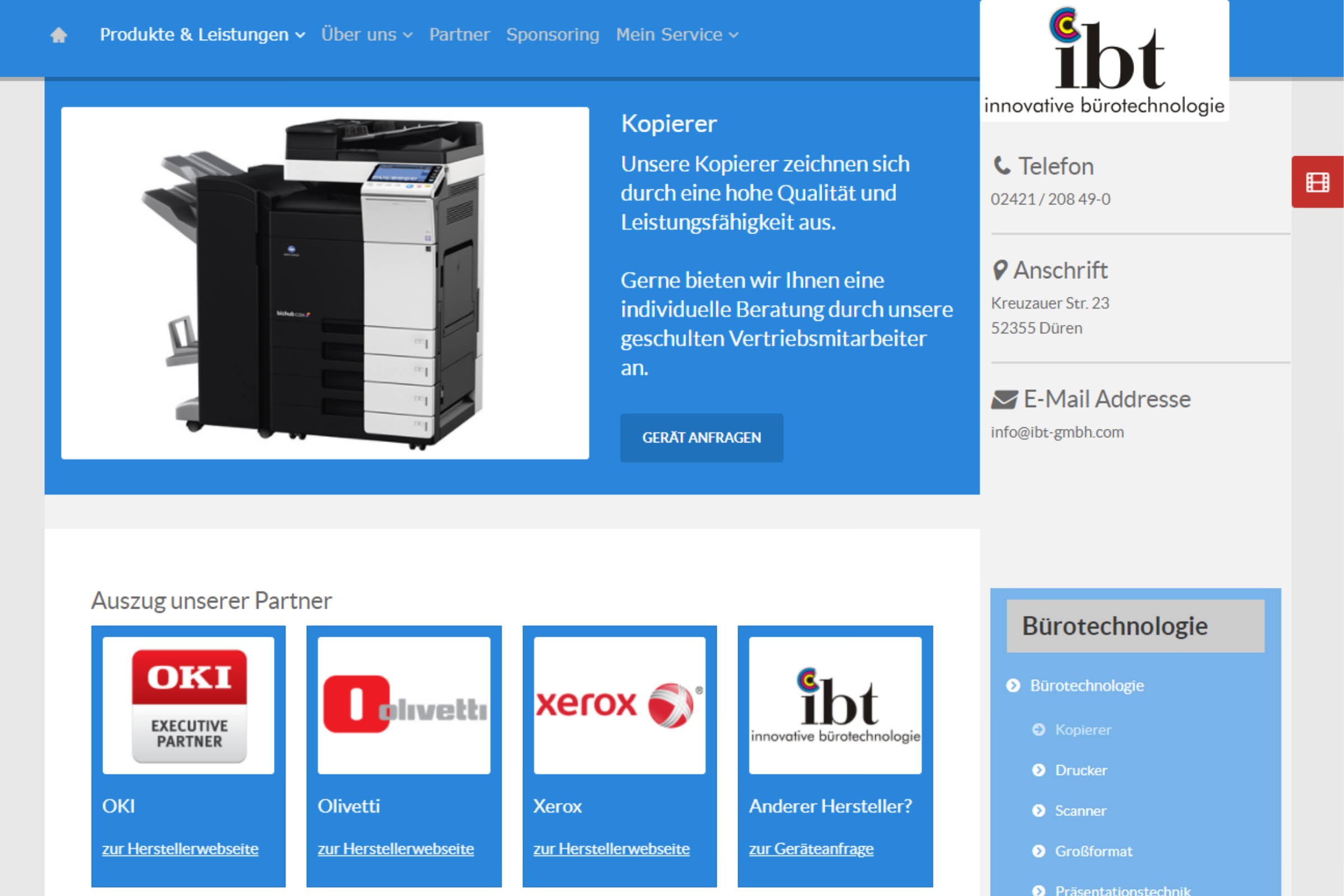
Task: Click the Olivetti partner logo image
Action: 404,705
